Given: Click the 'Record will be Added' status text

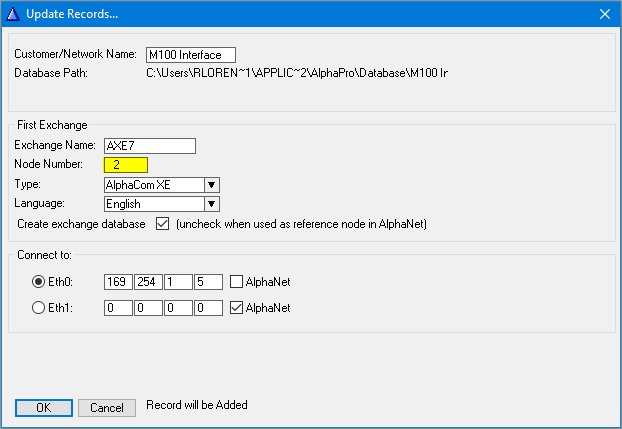Looking at the screenshot, I should point(197,405).
